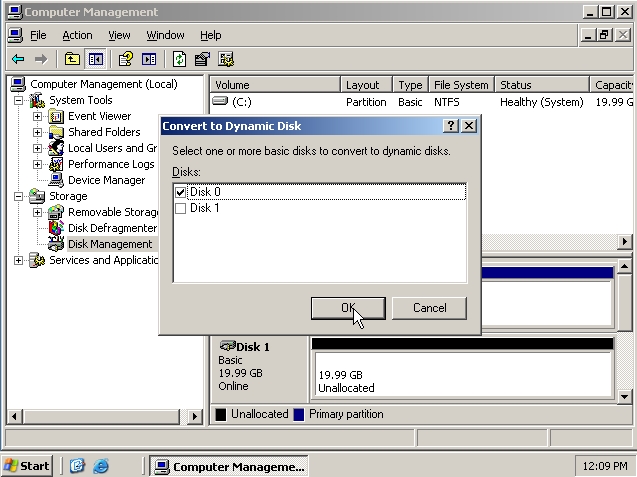
Task: Collapse the Storage tree node
Action: [18, 196]
